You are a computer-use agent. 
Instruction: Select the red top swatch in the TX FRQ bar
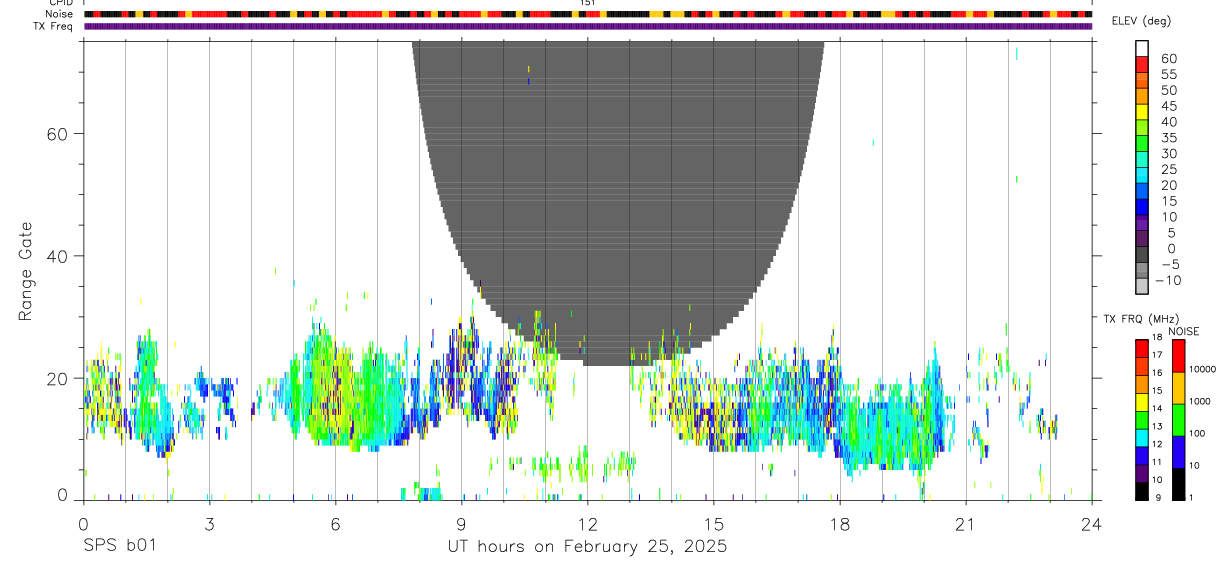[x=1142, y=349]
